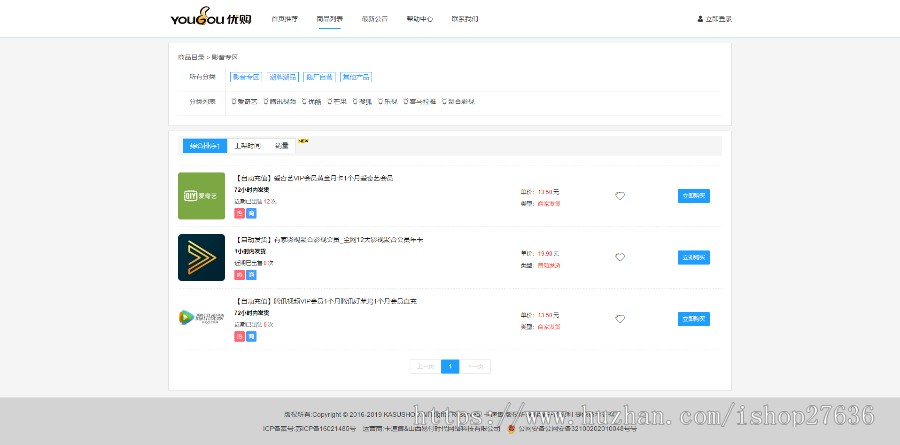Viewport: 900px width, 445px height.
Task: Open the dark gold-arrow product thumbnail
Action: pyautogui.click(x=201, y=257)
